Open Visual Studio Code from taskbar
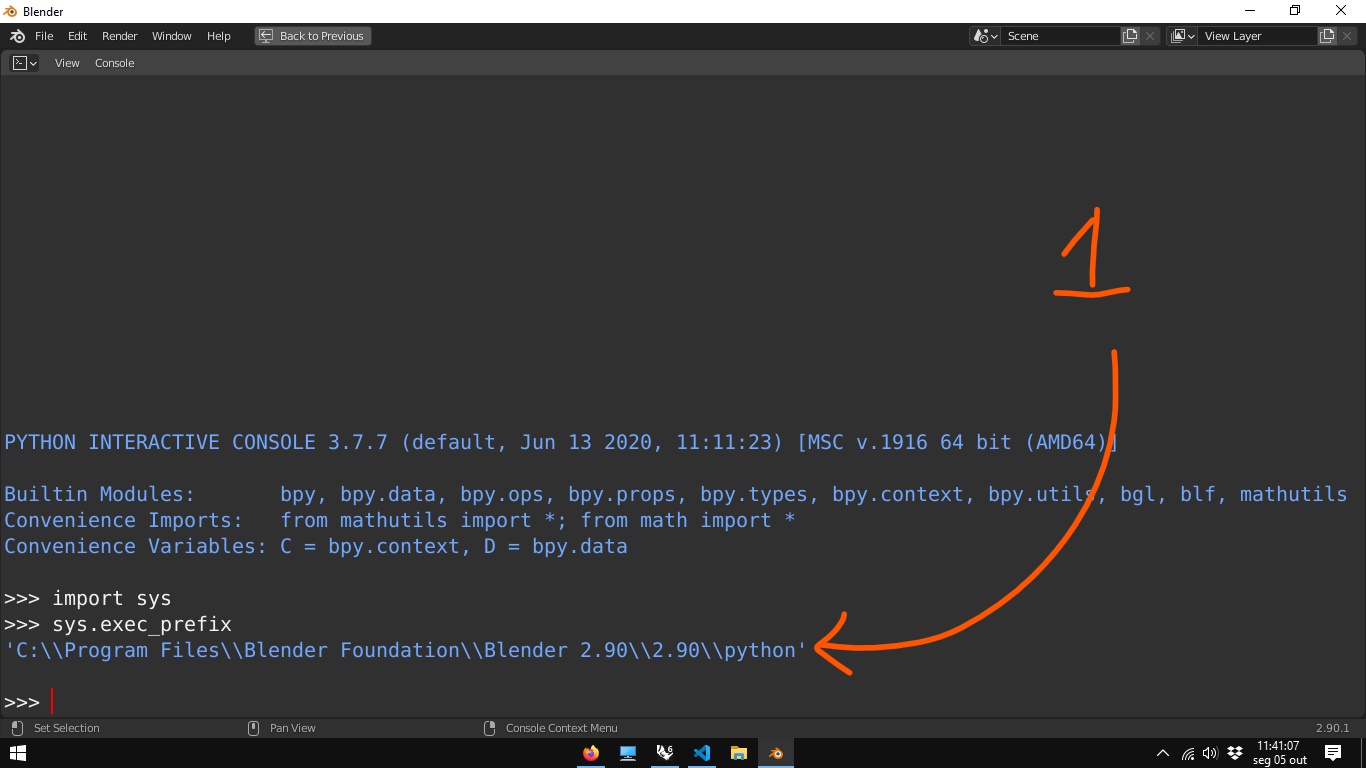1366x768 pixels. 702,753
